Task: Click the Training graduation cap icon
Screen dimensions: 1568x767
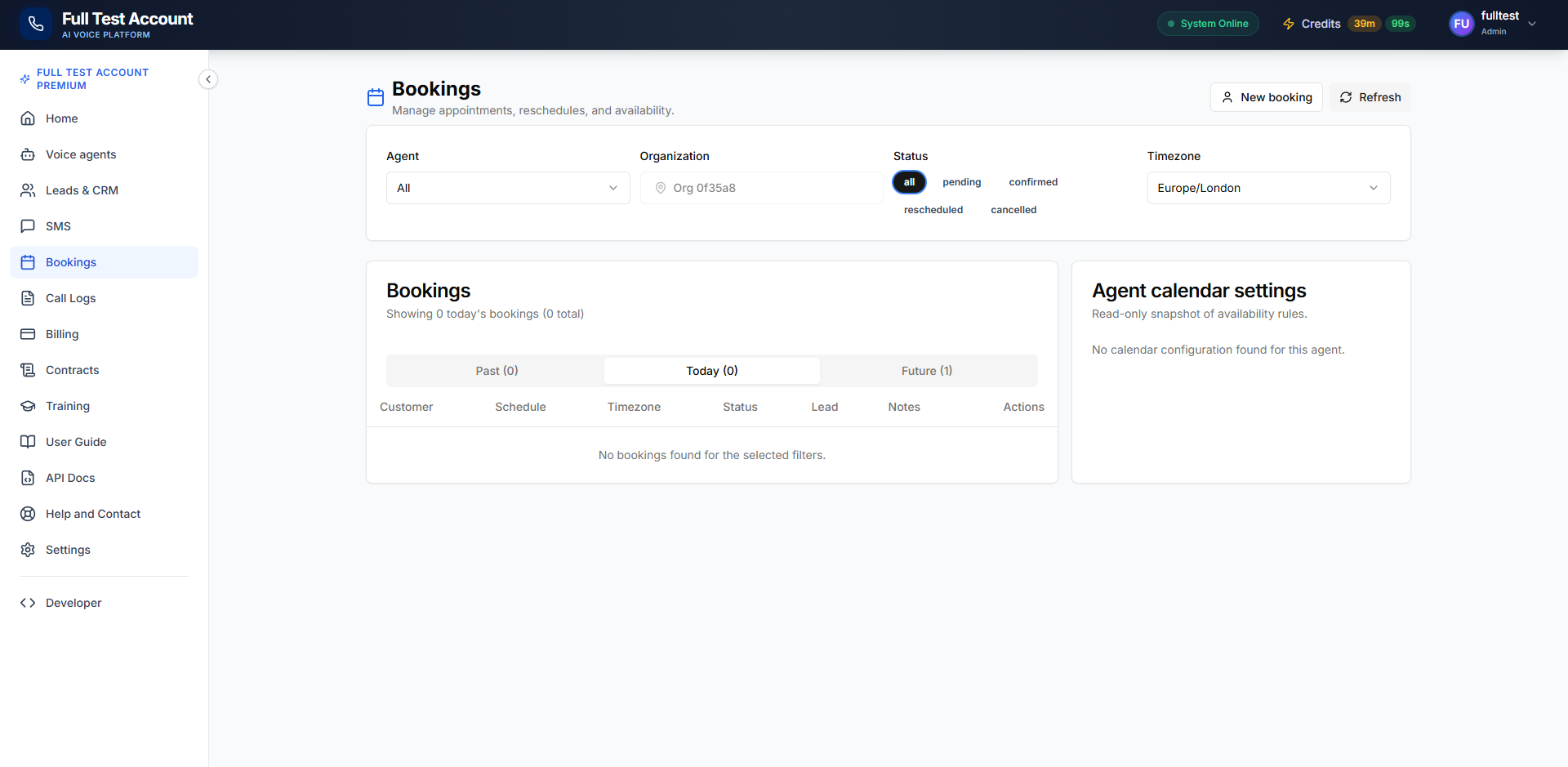Action: [x=28, y=406]
